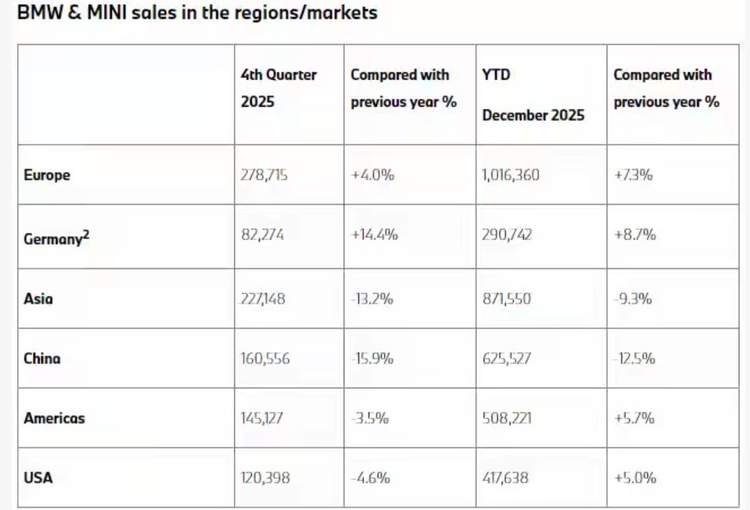Click the Germany row label
The image size is (750, 510).
pyautogui.click(x=53, y=236)
